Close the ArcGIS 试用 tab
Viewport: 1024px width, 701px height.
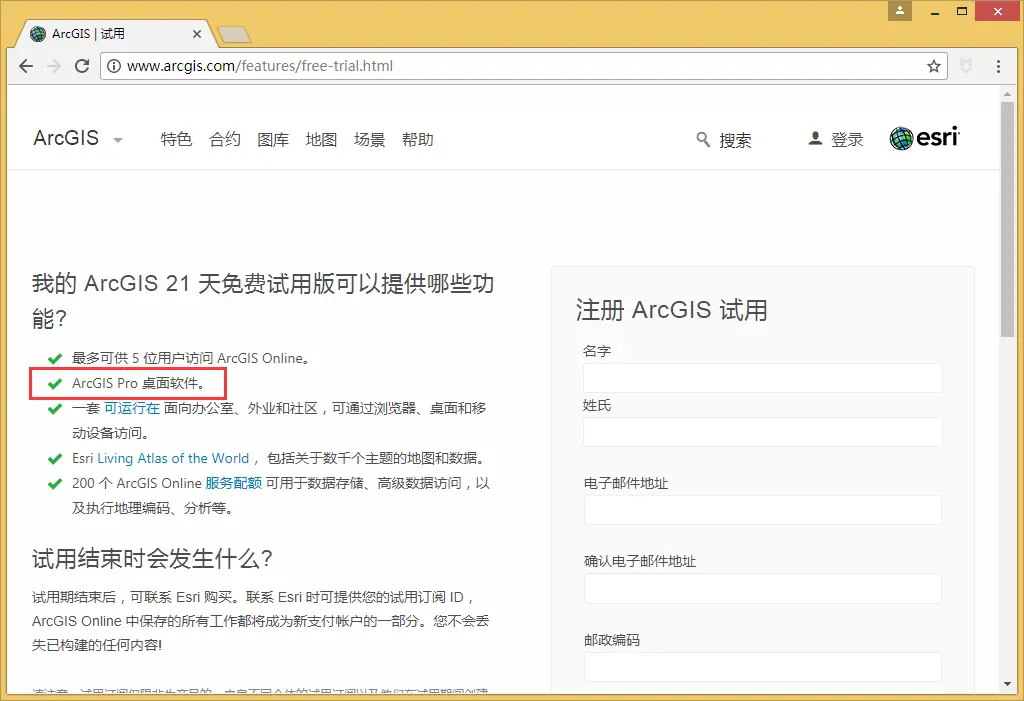click(x=197, y=34)
